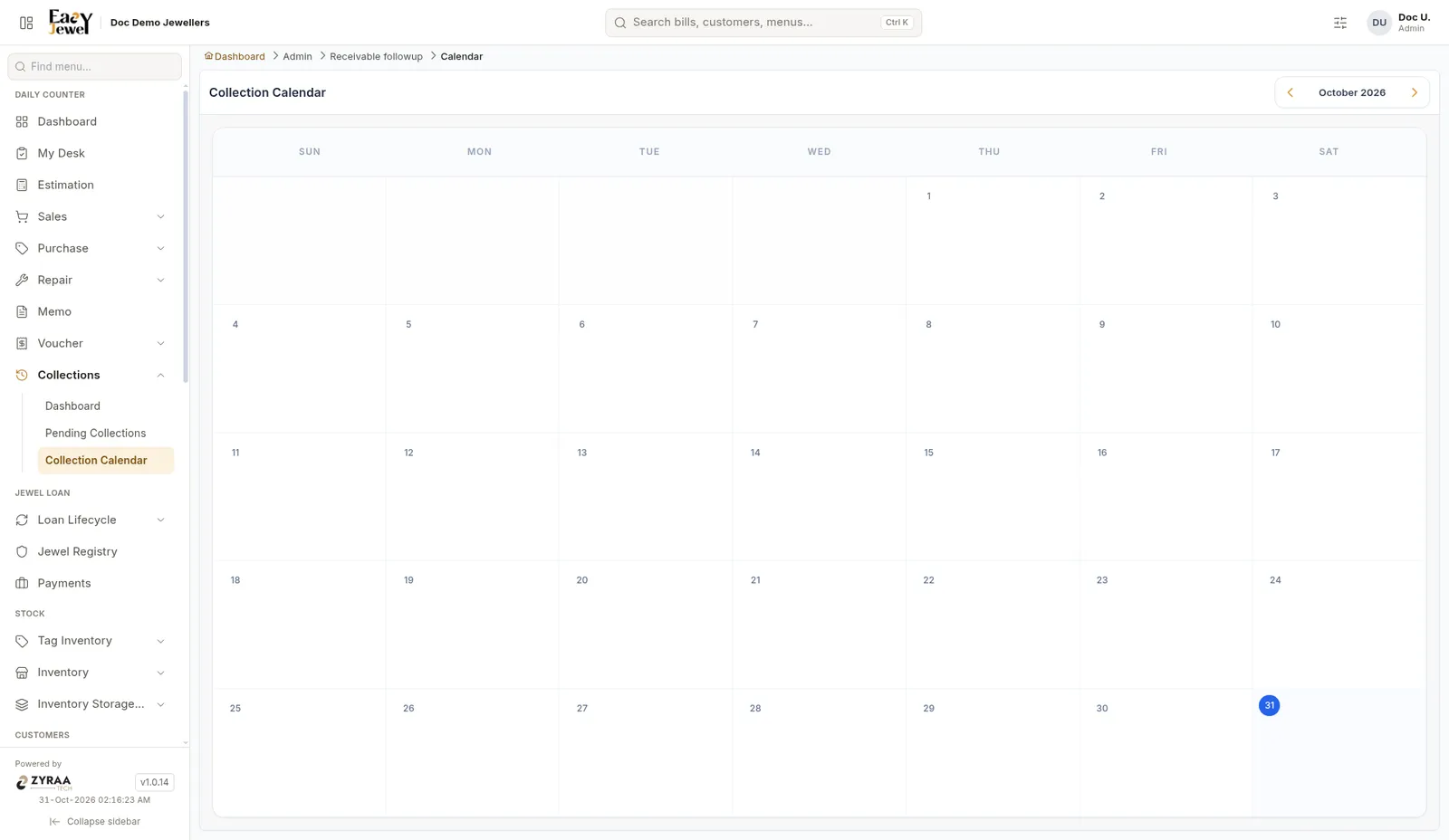Focus the global search bills field
Screen dimensions: 1449x840
pos(763,23)
